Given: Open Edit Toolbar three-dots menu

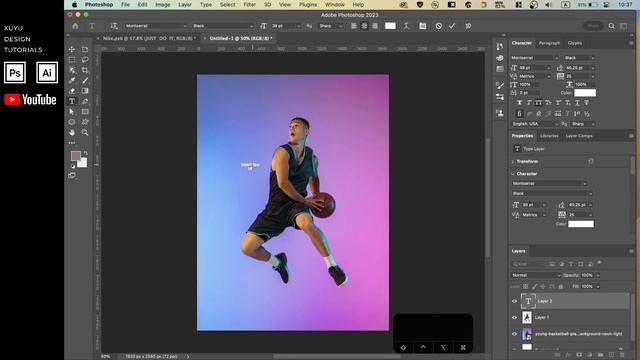Looking at the screenshot, I should coord(72,143).
